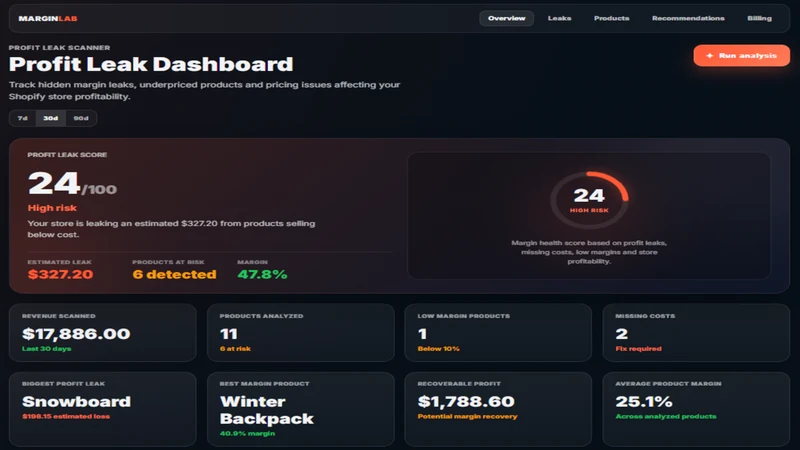The width and height of the screenshot is (800, 450).
Task: Click the Last 30 days caption
Action: 46,349
